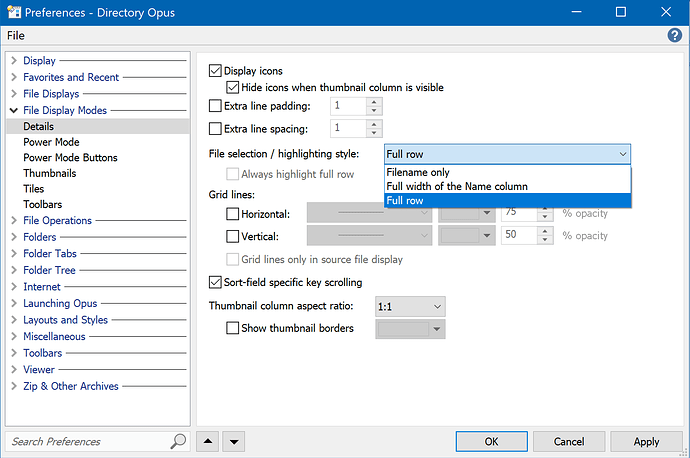Collapse the File Display Modes category
Image resolution: width=690 pixels, height=458 pixels.
point(14,110)
